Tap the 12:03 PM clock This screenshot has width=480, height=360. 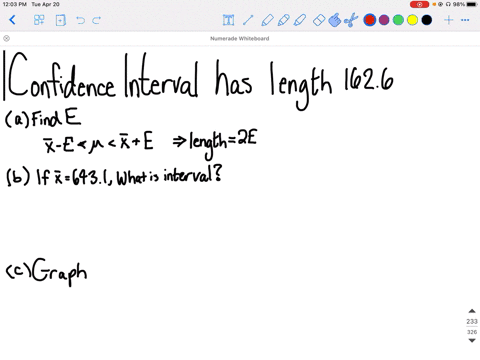click(15, 4)
